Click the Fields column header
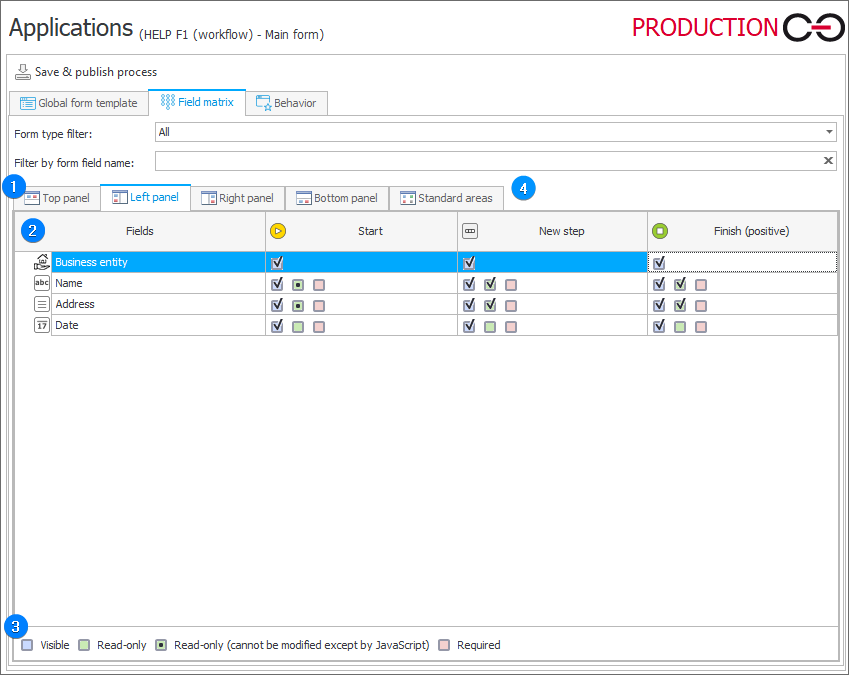The image size is (849, 675). pyautogui.click(x=140, y=231)
